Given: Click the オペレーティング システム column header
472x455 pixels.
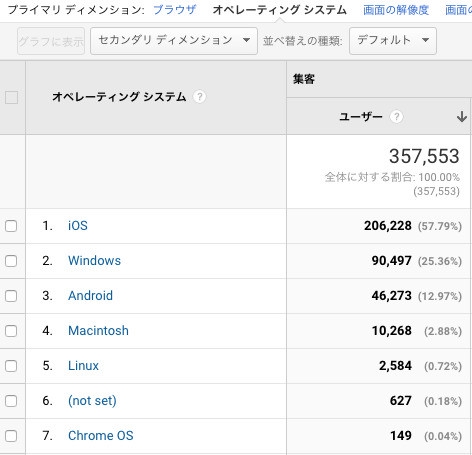Looking at the screenshot, I should point(119,97).
